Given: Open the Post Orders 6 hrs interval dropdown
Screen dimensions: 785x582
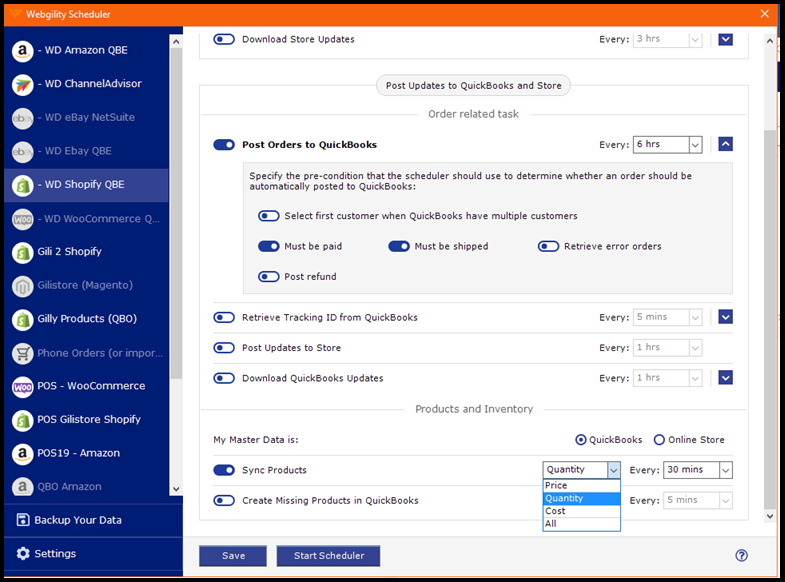Looking at the screenshot, I should pos(695,145).
